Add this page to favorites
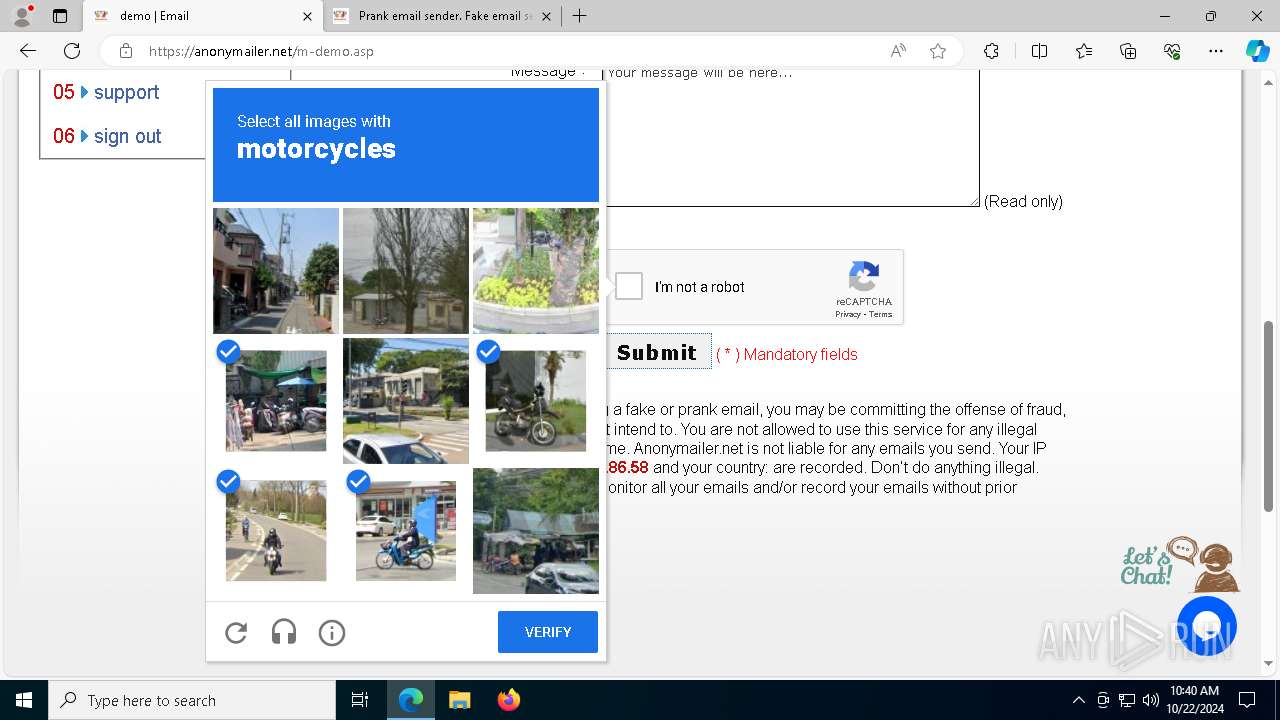Screen dimensions: 1280x720 coord(938,51)
